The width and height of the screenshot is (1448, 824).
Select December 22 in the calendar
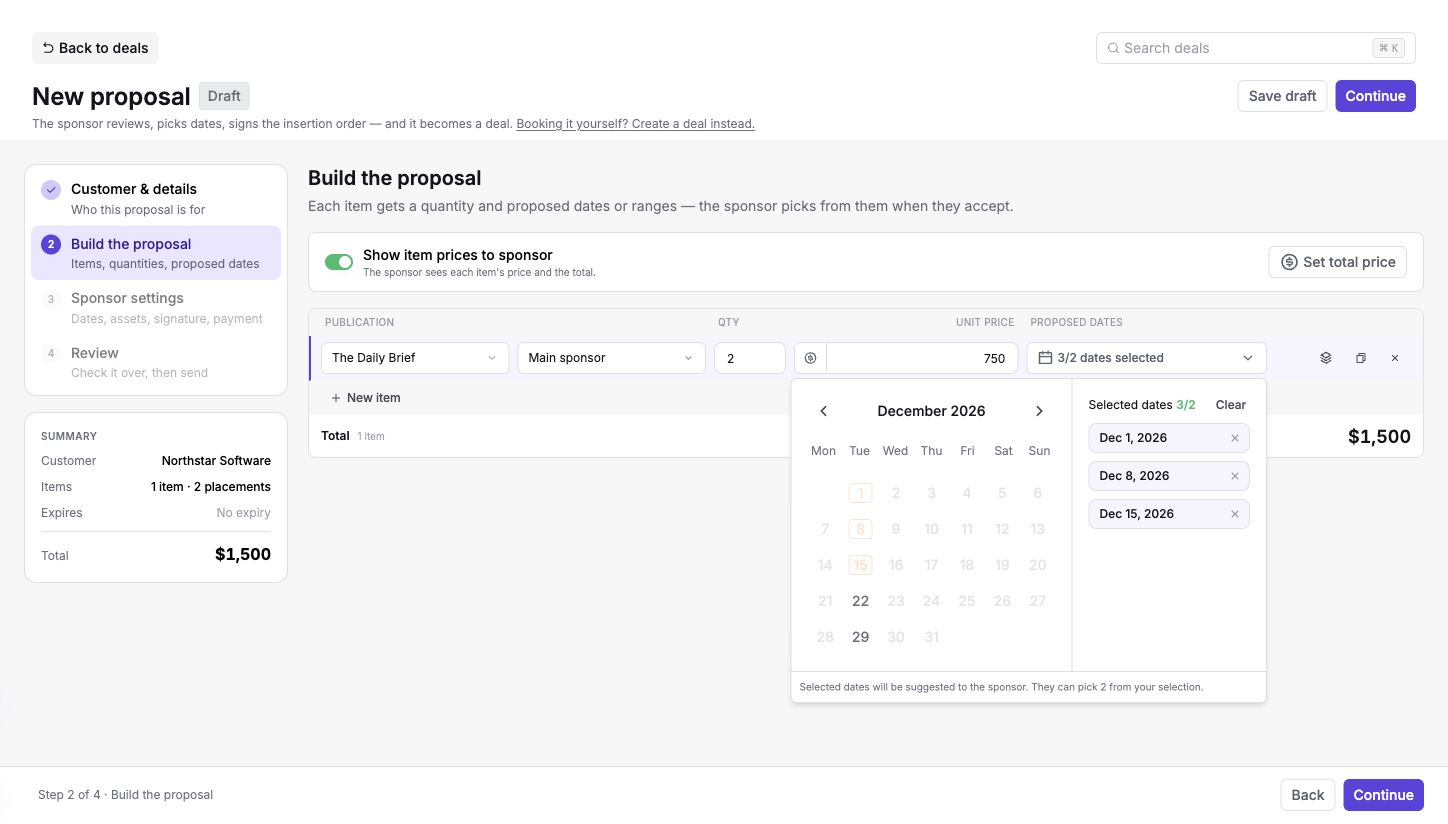(860, 601)
